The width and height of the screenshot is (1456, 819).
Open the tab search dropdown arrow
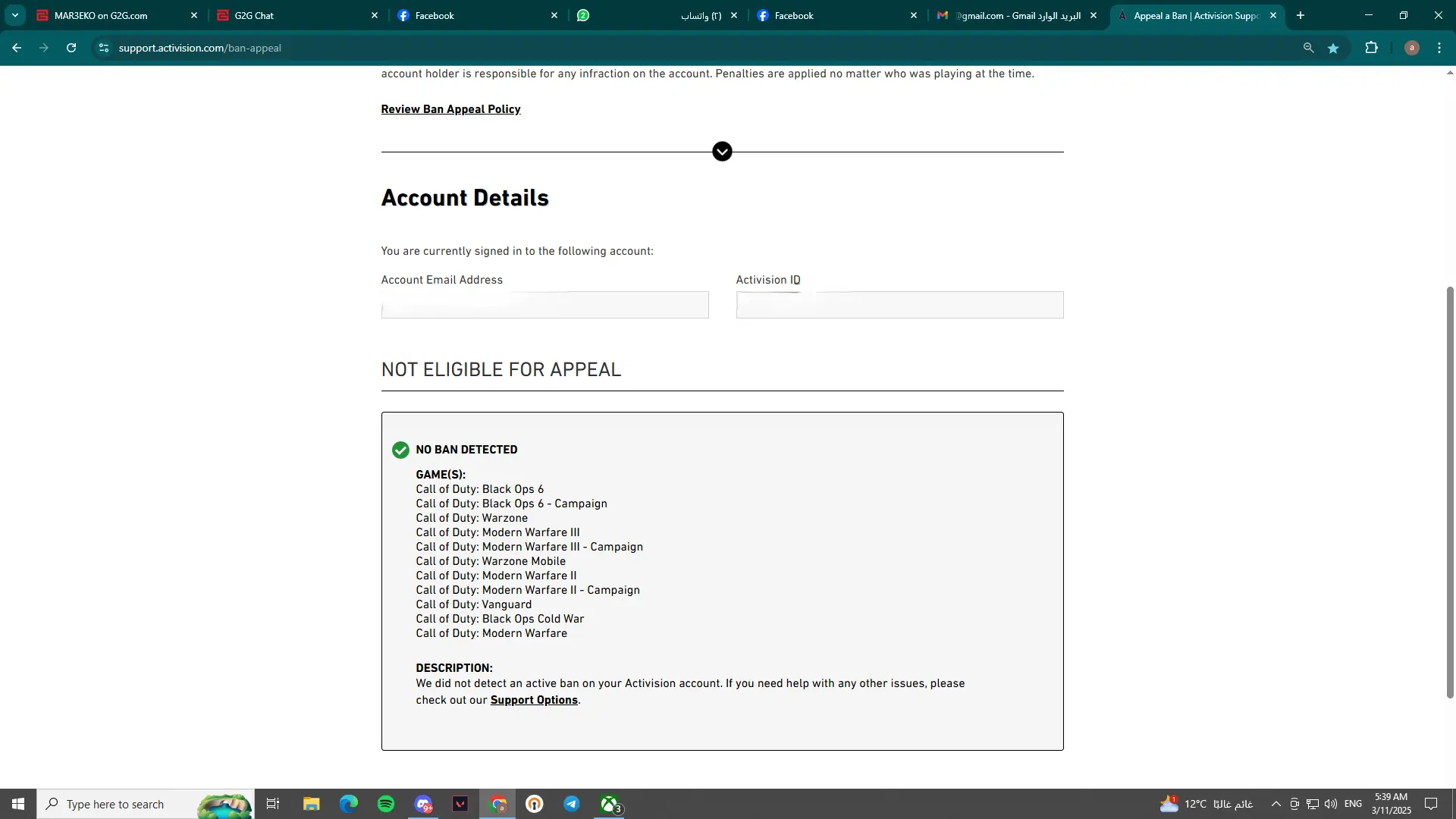click(14, 15)
